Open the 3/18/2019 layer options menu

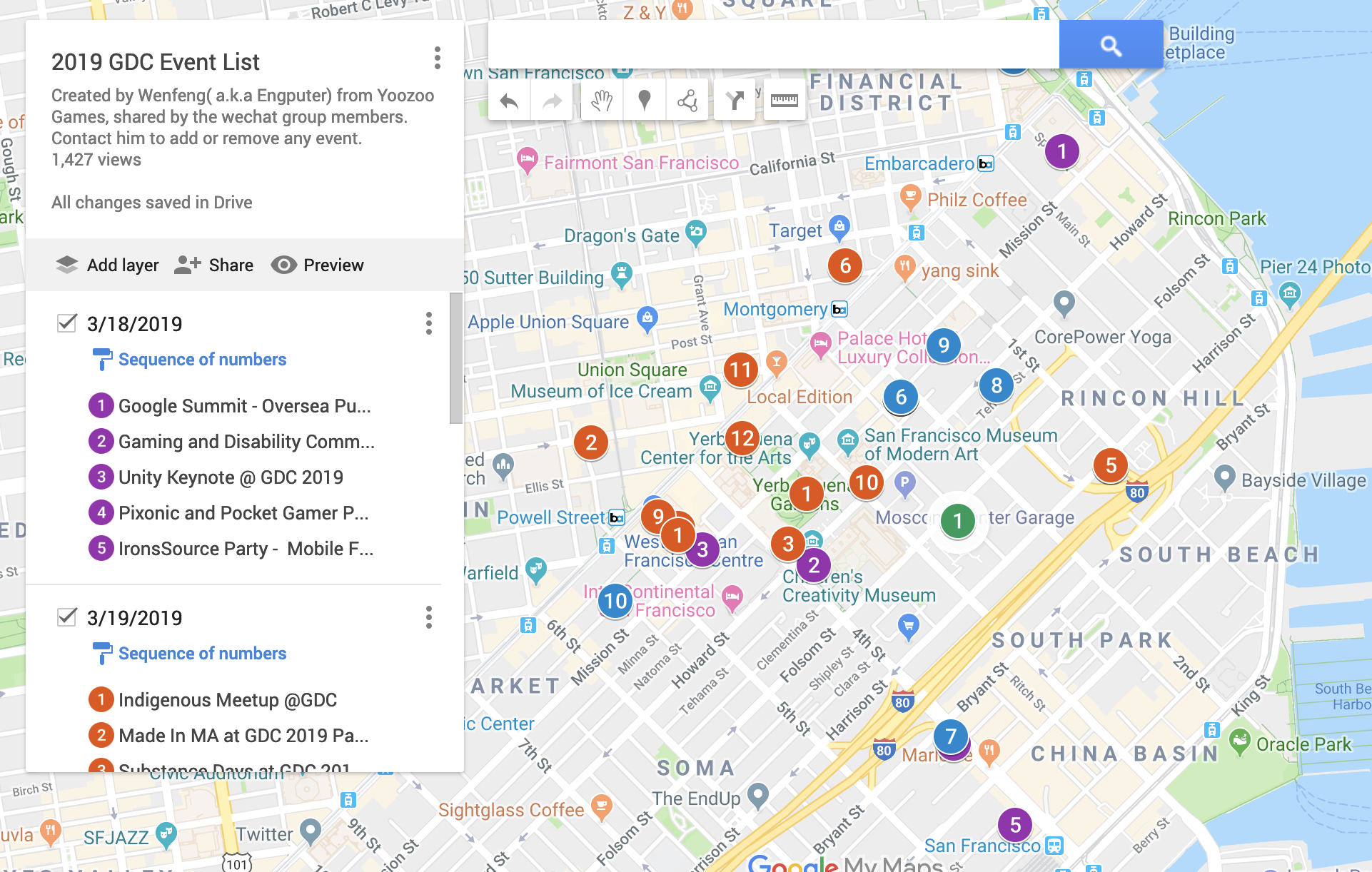pyautogui.click(x=428, y=323)
